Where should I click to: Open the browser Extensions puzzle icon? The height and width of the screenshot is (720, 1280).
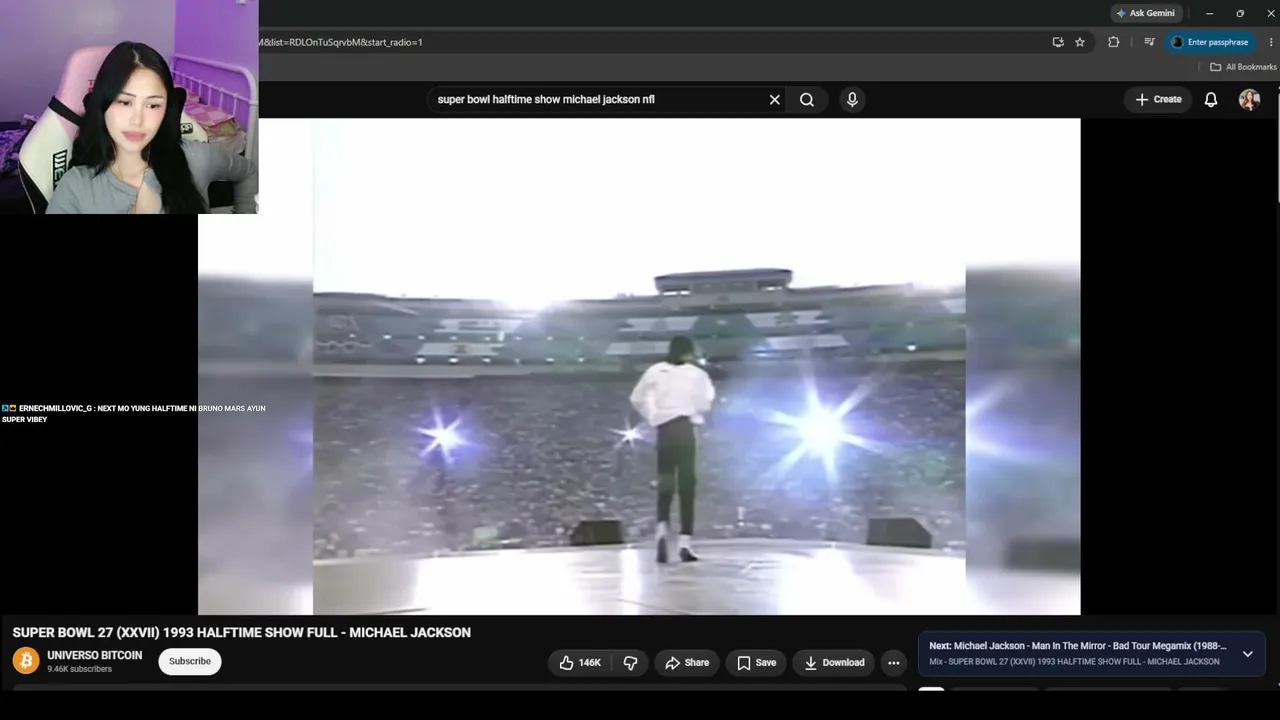click(x=1113, y=42)
